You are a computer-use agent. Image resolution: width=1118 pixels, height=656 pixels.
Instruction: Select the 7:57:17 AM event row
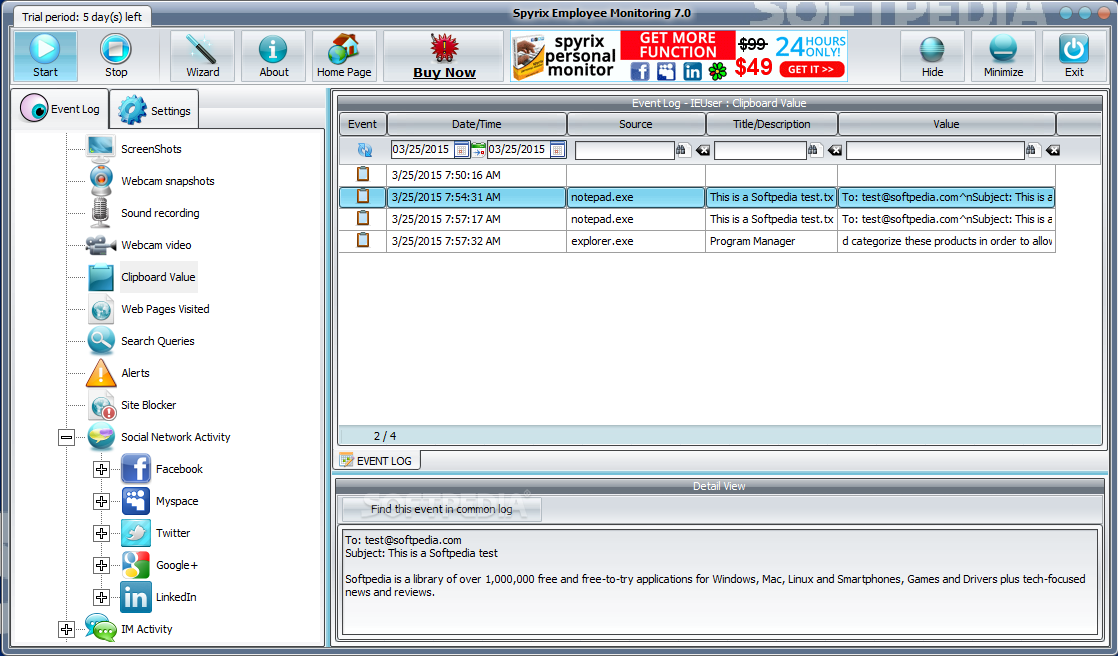coord(697,219)
